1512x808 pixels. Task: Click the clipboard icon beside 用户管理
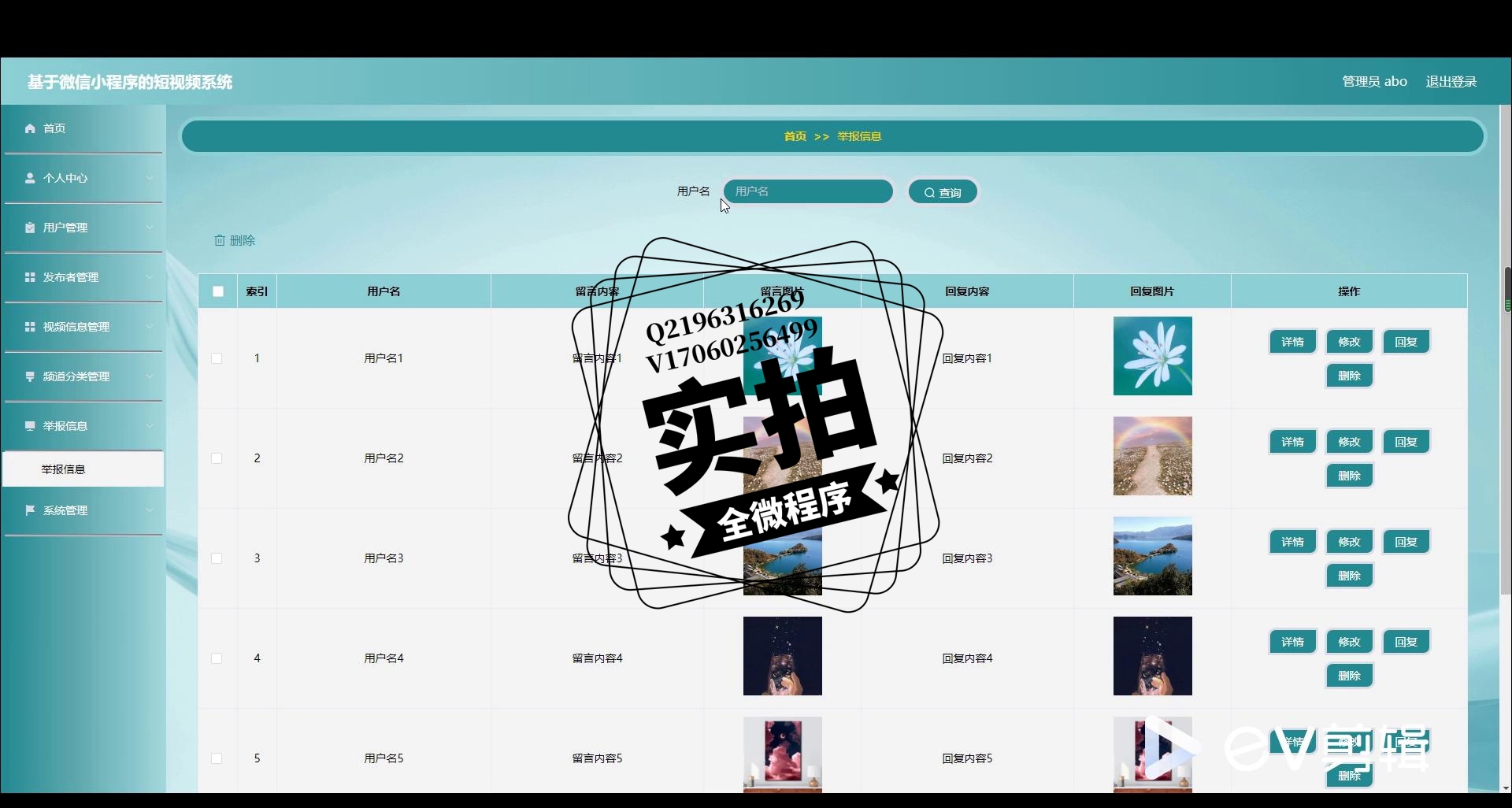[30, 228]
